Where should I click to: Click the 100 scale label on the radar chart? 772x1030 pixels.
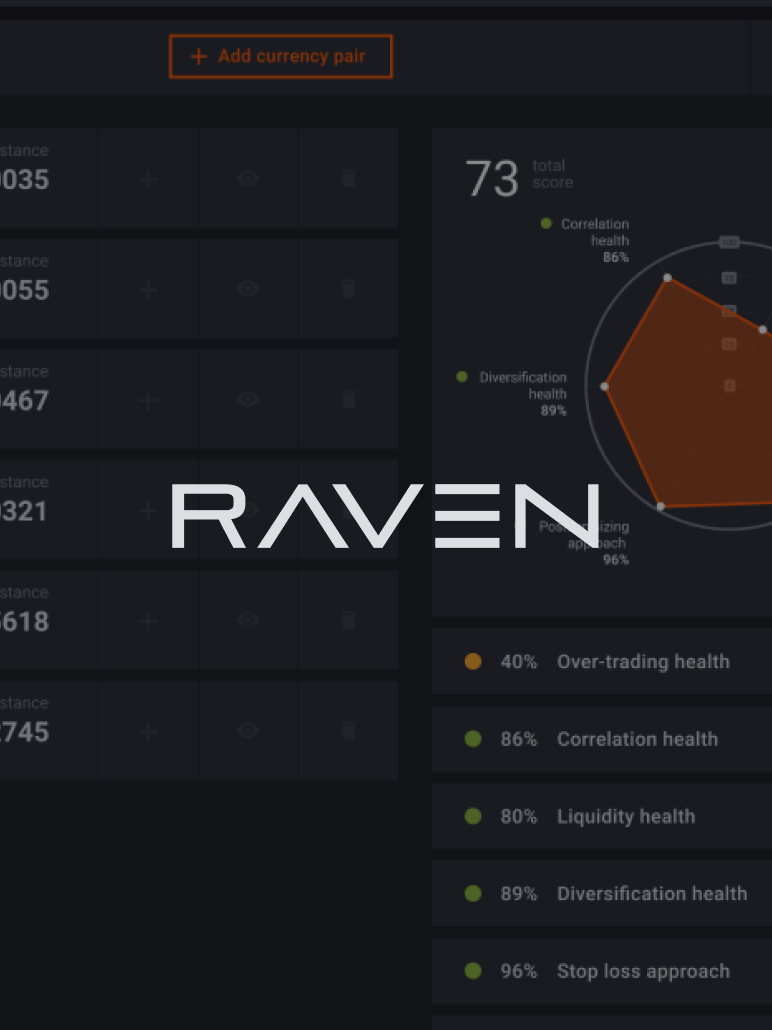point(729,242)
